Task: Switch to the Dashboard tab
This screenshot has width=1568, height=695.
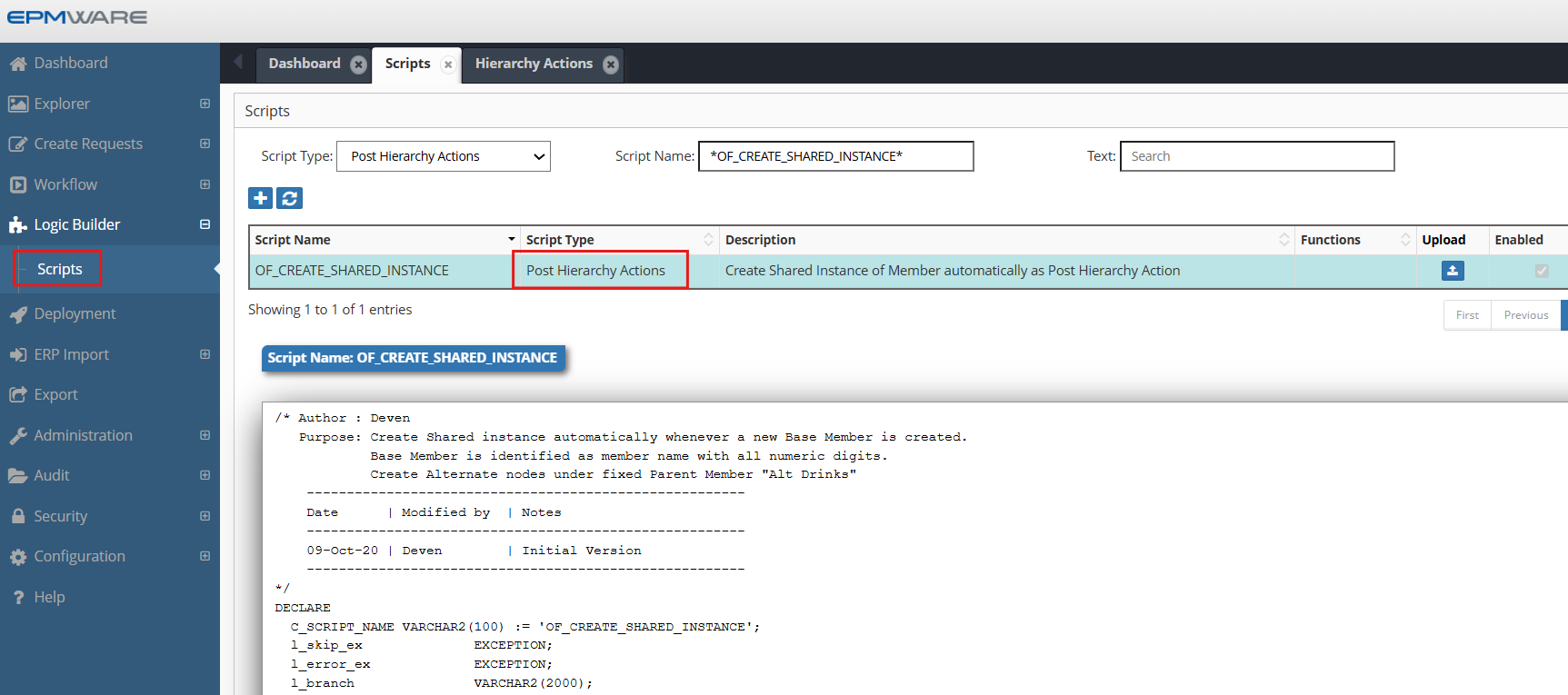Action: tap(304, 64)
